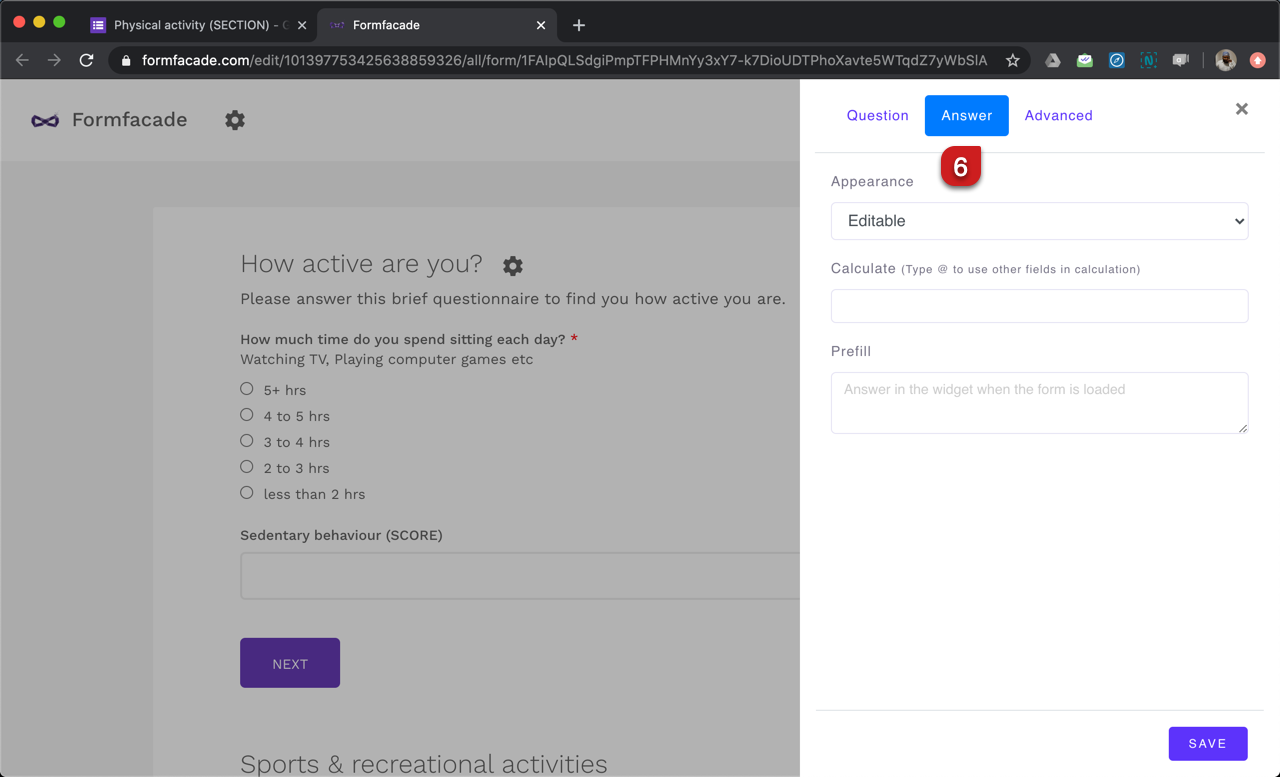
Task: Click the browser profile avatar
Action: [1225, 60]
